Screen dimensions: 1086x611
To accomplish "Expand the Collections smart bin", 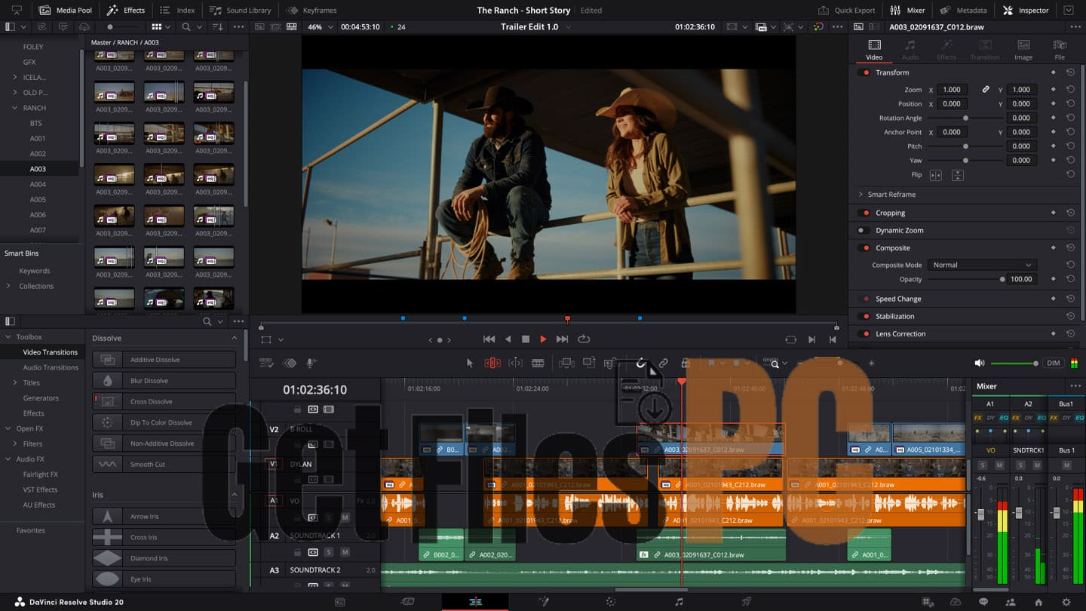I will [8, 286].
